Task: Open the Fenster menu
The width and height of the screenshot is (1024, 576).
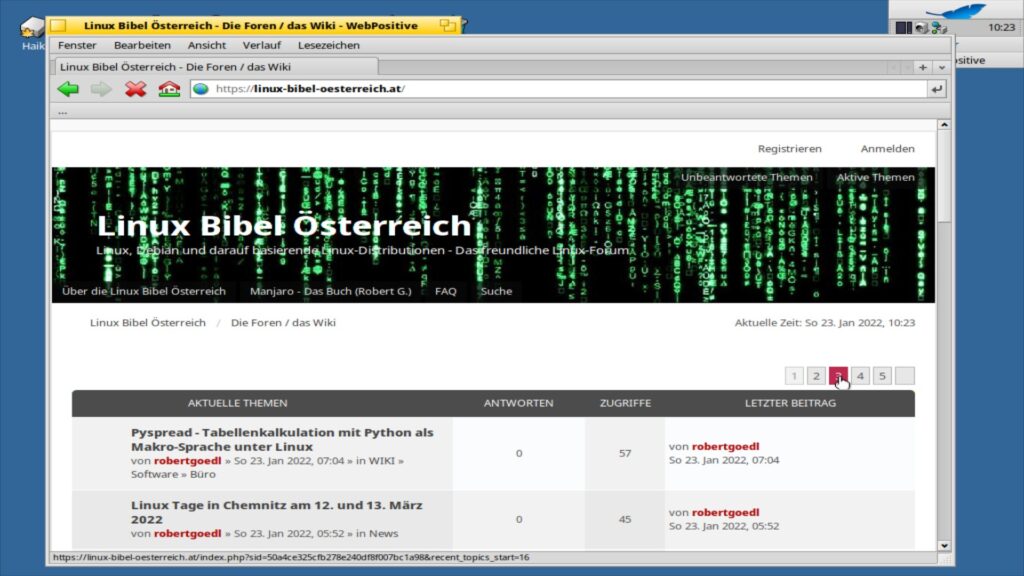Action: pyautogui.click(x=77, y=45)
